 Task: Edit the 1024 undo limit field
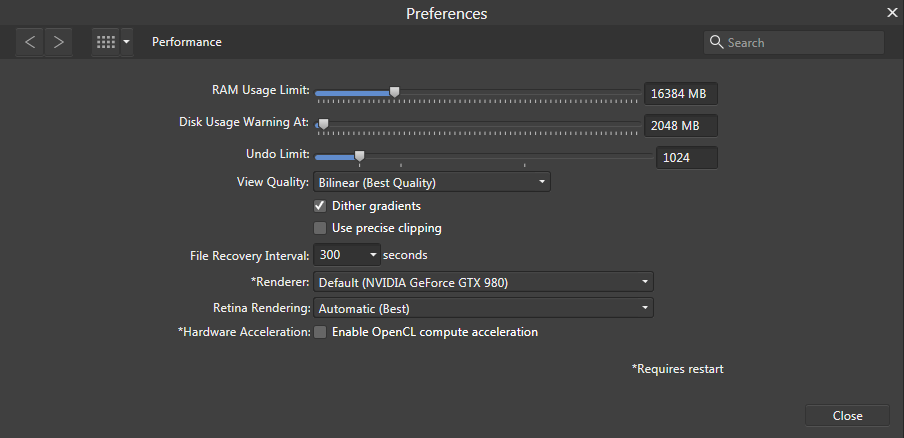pyautogui.click(x=687, y=158)
